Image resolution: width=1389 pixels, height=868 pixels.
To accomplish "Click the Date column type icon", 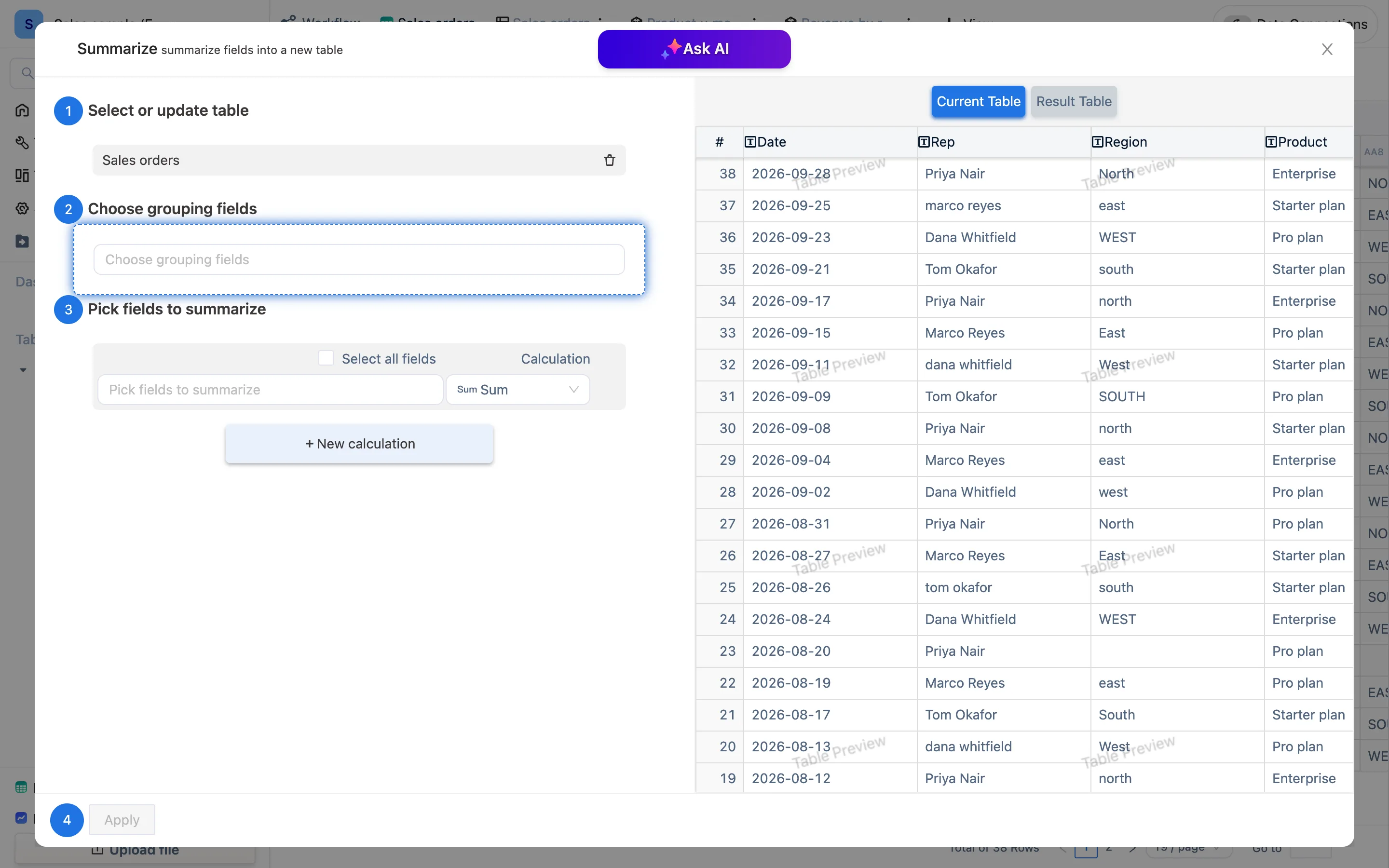I will click(x=750, y=142).
